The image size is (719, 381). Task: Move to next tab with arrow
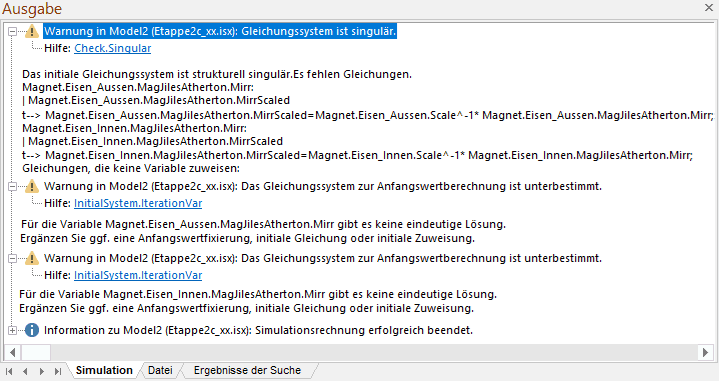coord(42,371)
